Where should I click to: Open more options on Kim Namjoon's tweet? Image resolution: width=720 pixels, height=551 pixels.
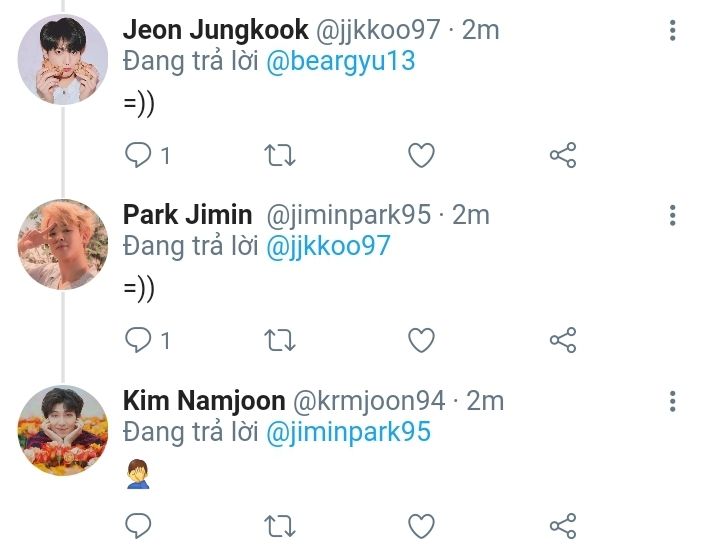click(x=673, y=401)
